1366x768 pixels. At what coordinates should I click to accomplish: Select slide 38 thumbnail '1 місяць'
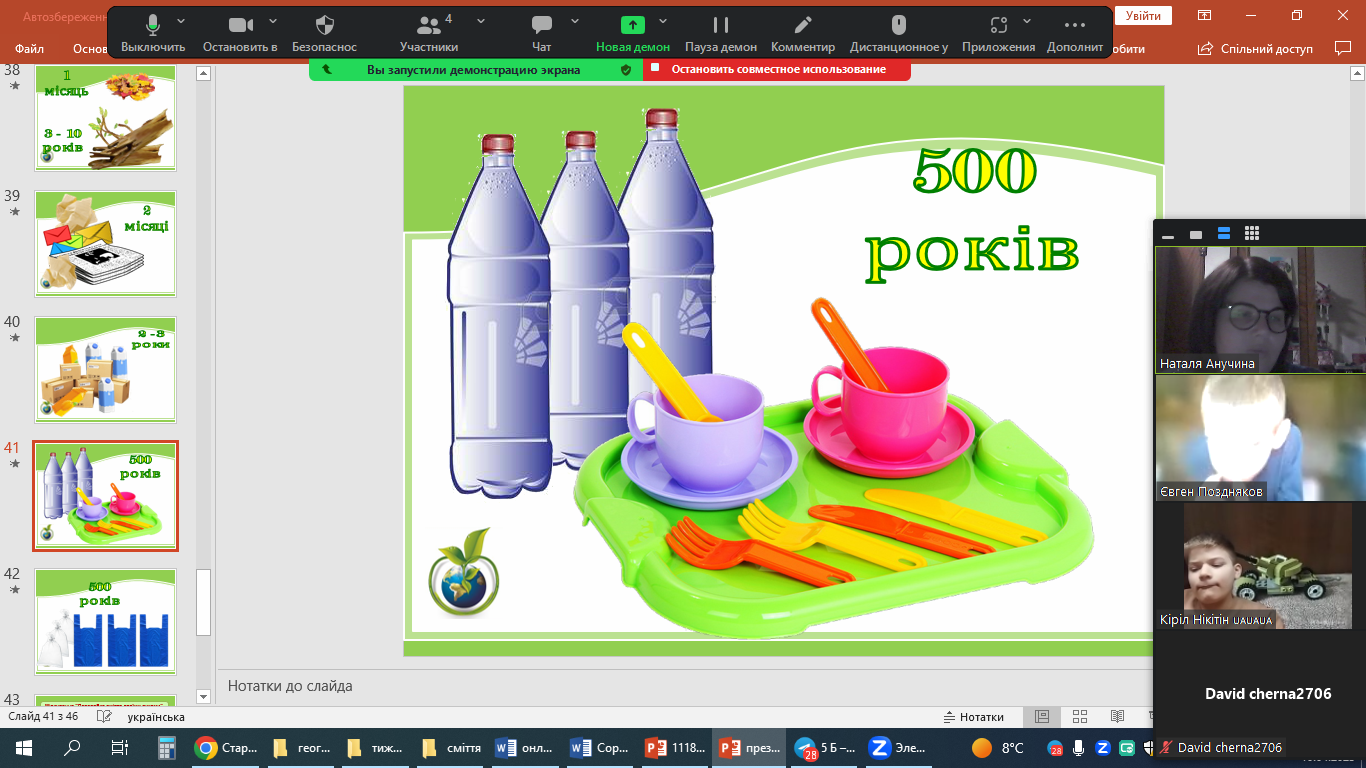tap(105, 118)
